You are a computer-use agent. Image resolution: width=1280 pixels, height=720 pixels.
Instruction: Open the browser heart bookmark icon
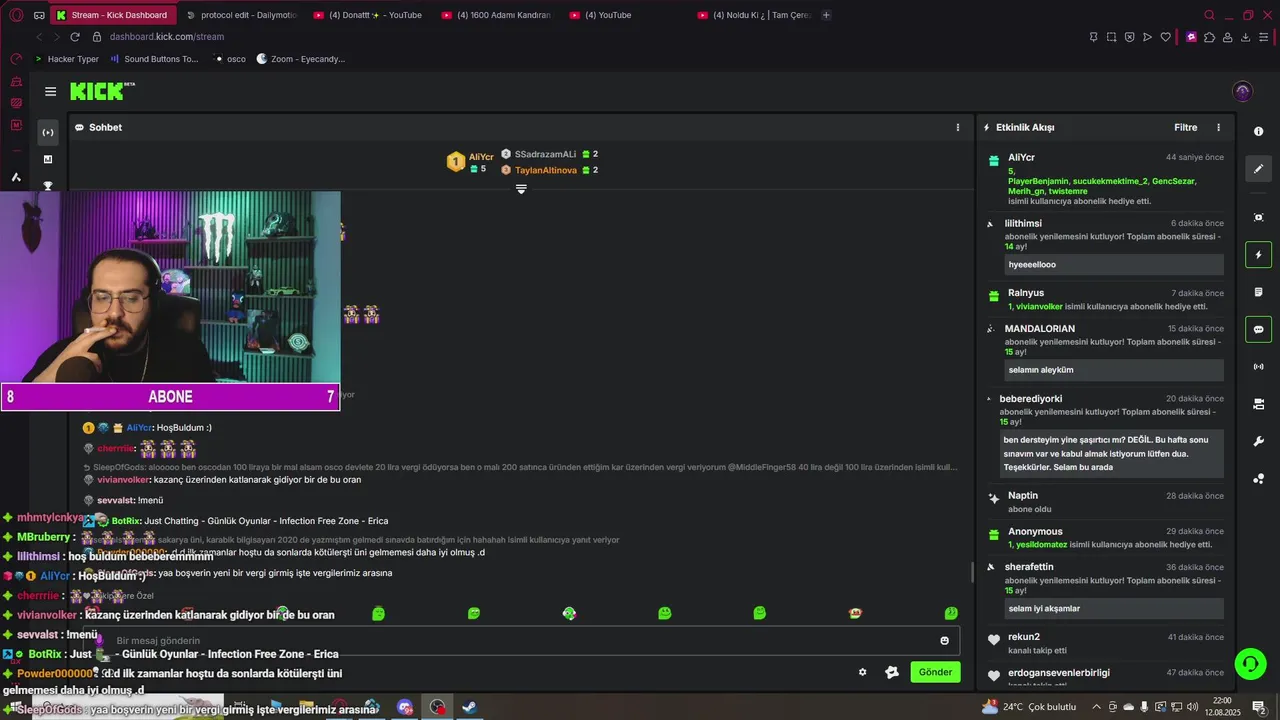[x=1165, y=37]
